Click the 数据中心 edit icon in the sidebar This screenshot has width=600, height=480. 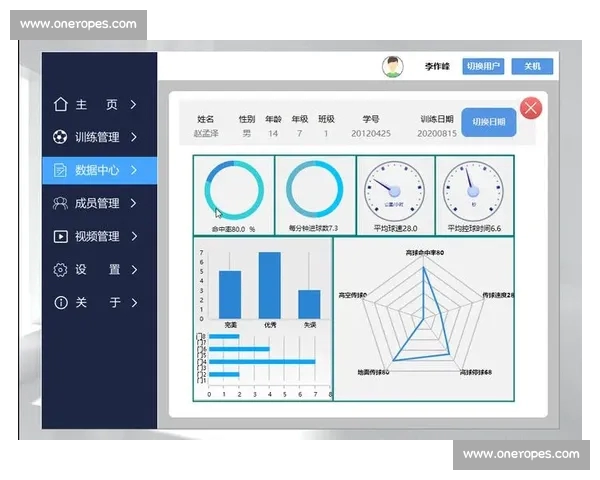pos(60,170)
